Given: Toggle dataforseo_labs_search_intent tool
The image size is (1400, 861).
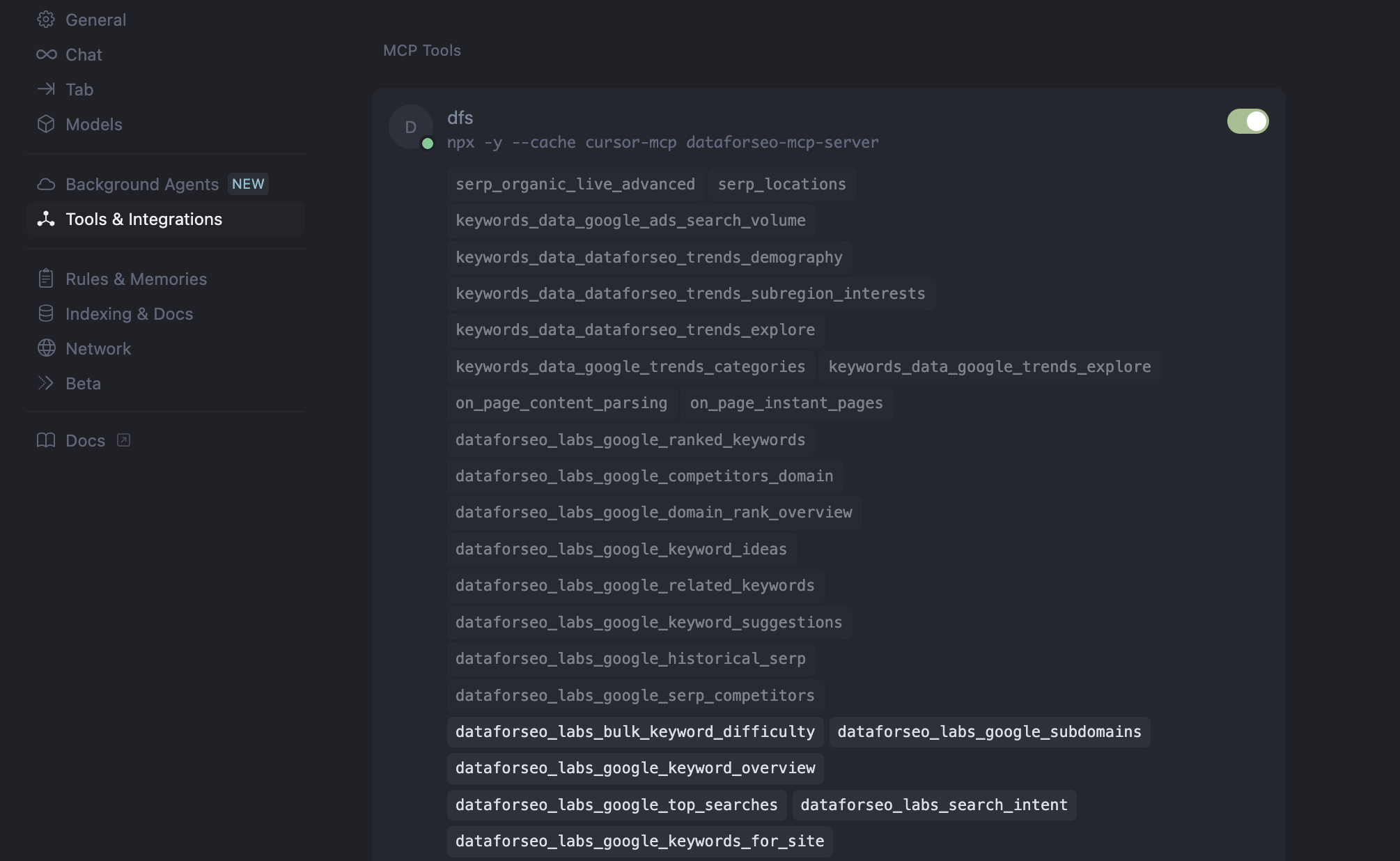Looking at the screenshot, I should 934,805.
